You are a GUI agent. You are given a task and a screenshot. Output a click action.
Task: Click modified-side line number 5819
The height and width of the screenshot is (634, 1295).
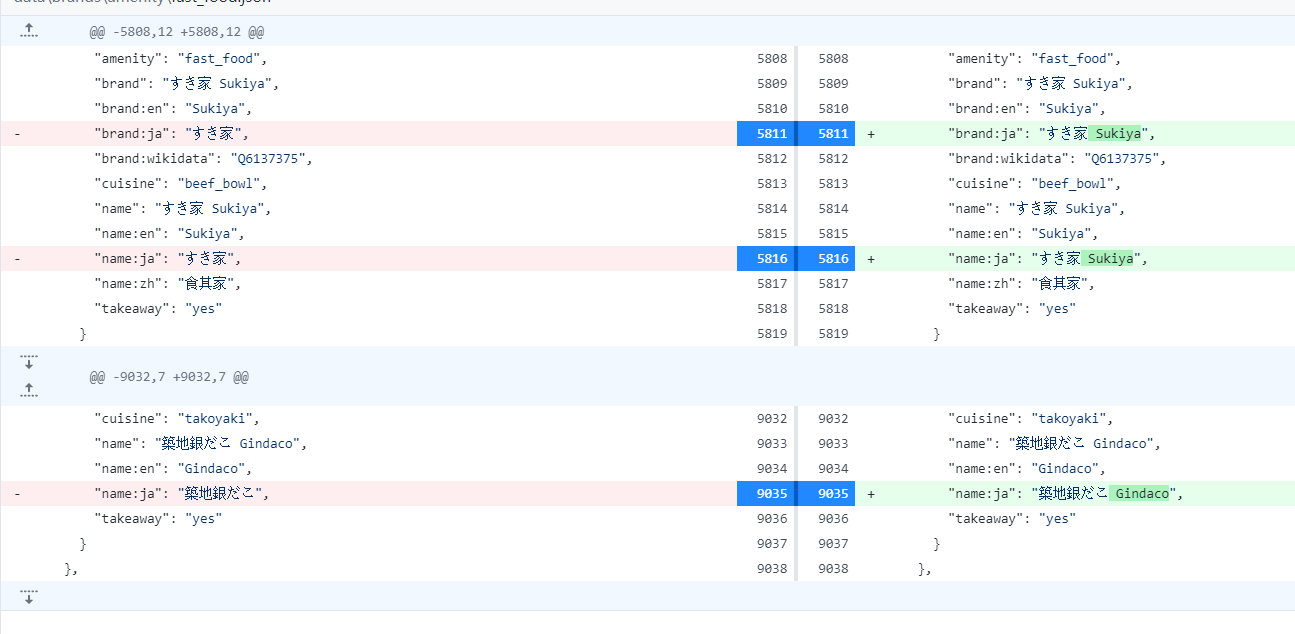[x=833, y=334]
